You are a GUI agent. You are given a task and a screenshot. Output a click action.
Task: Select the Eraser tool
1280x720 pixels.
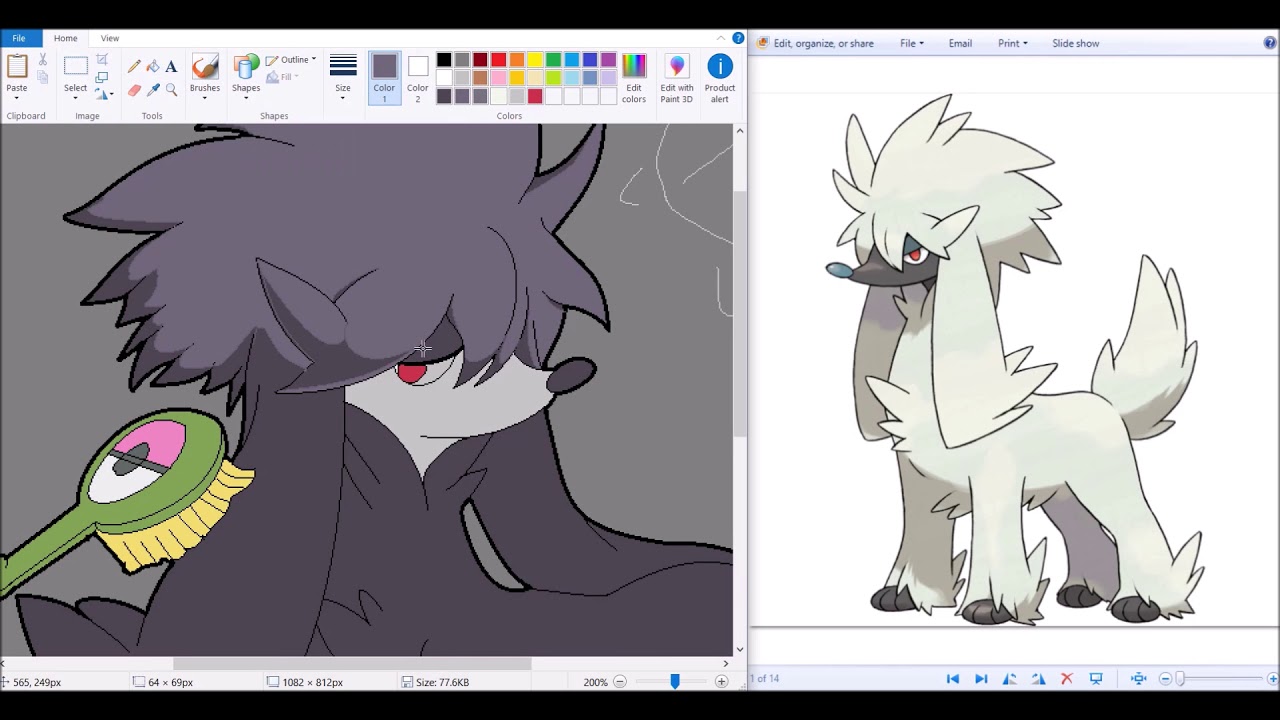[x=134, y=90]
